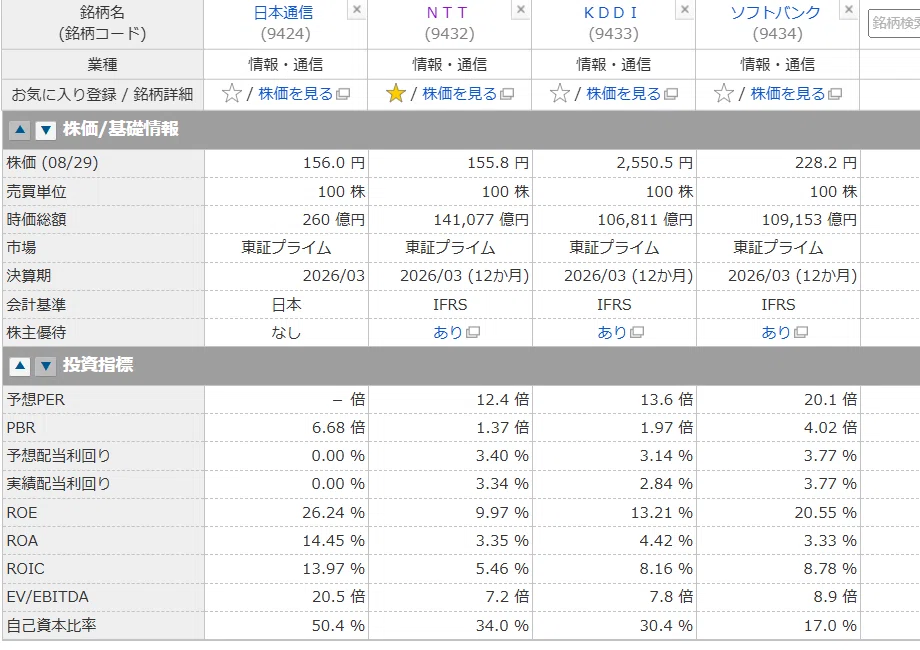Move 株価/基礎情報 section up with the up arrow
Image resolution: width=920 pixels, height=650 pixels.
[20, 130]
